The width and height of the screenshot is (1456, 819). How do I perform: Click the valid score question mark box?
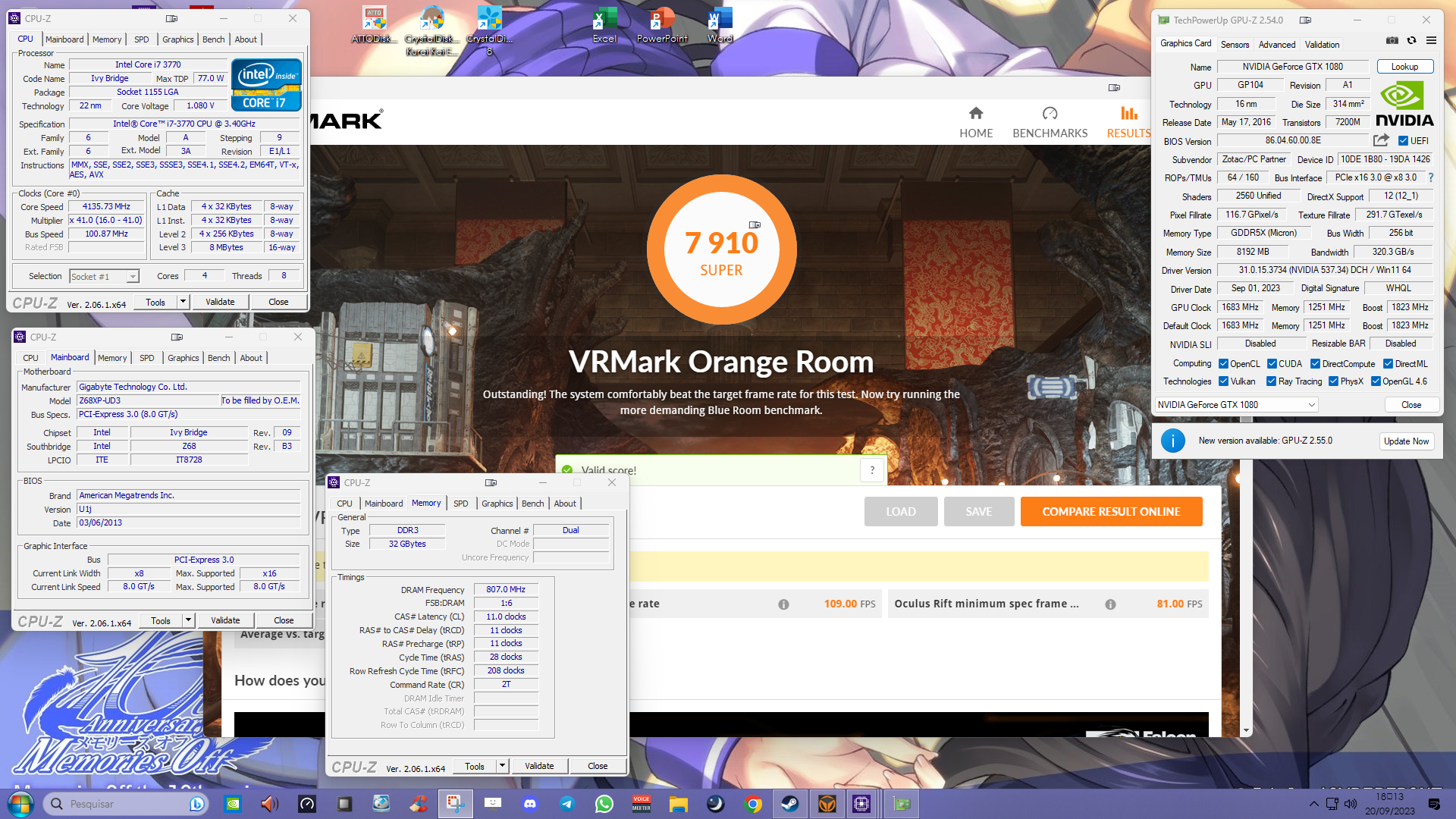(x=872, y=470)
